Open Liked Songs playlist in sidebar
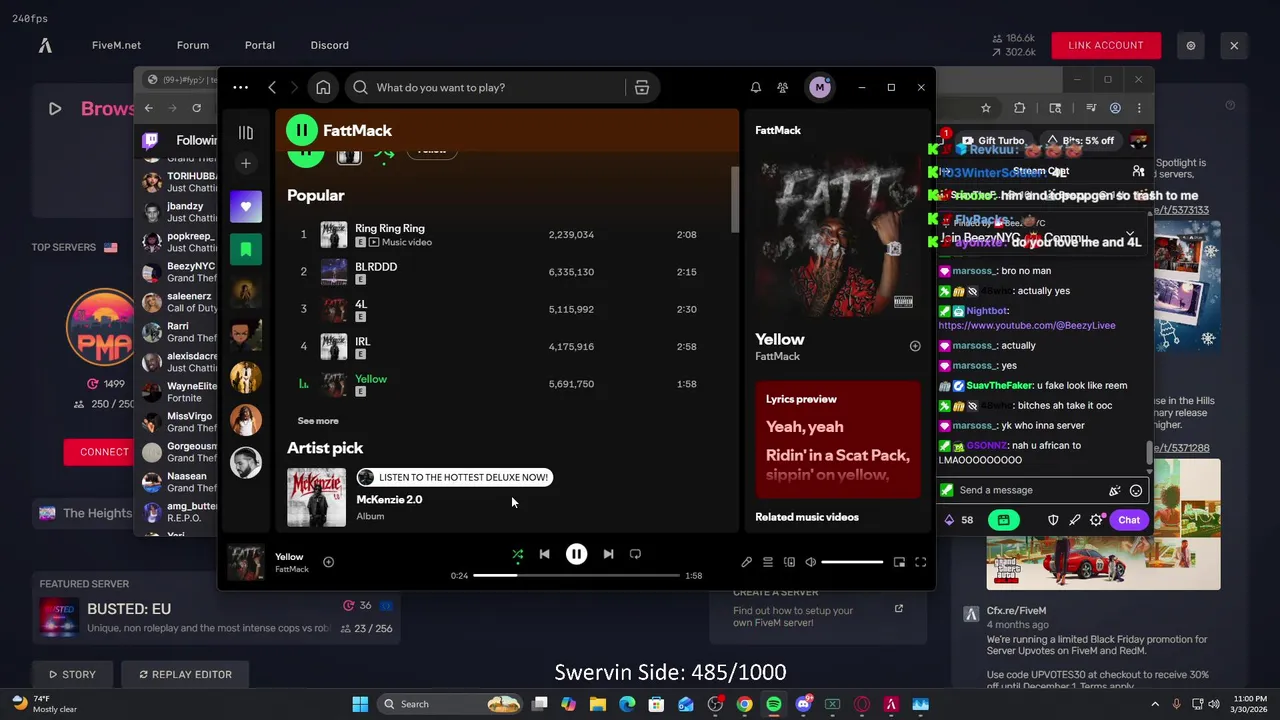 pos(246,207)
